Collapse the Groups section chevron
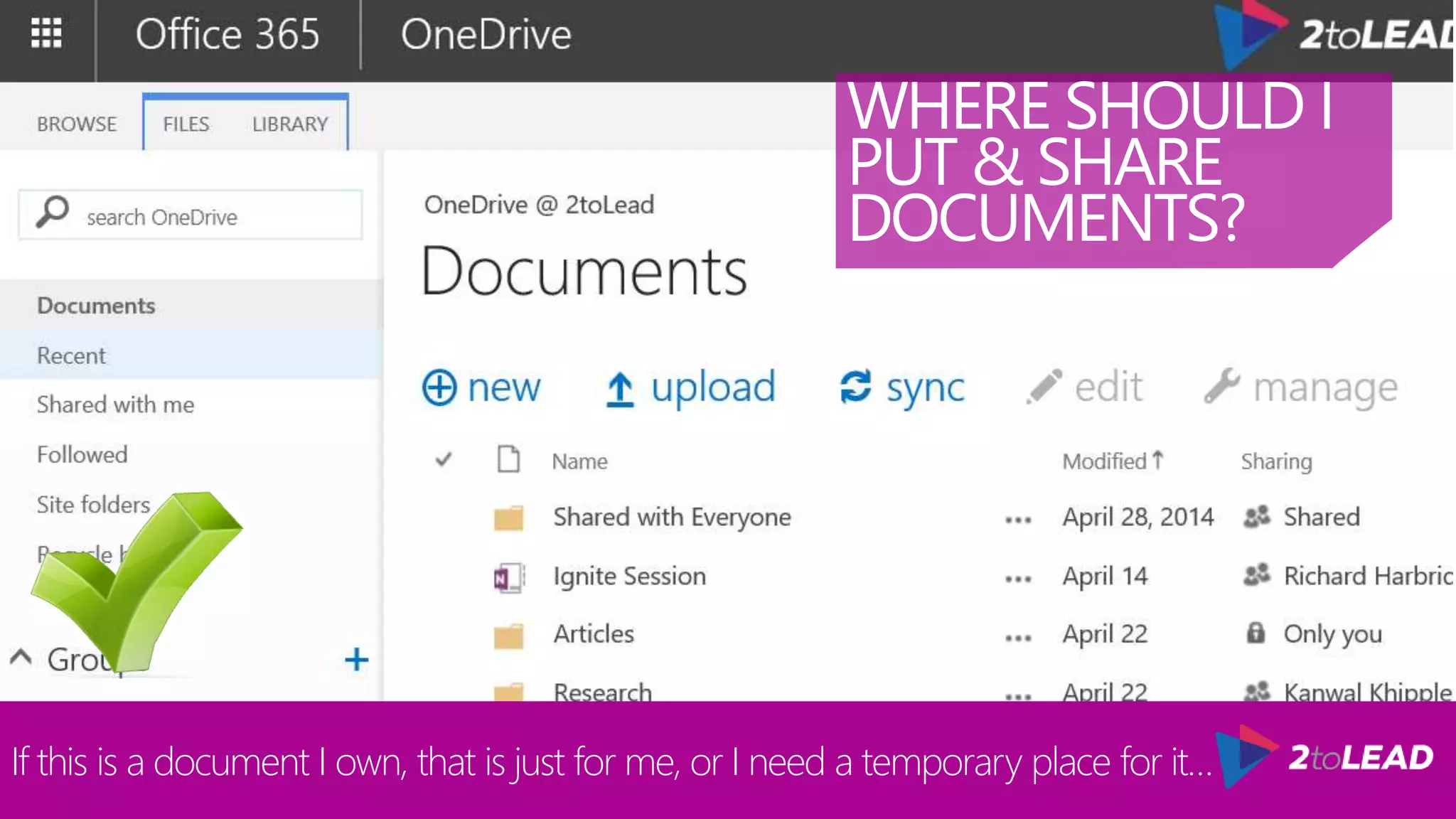The height and width of the screenshot is (819, 1456). 21,657
